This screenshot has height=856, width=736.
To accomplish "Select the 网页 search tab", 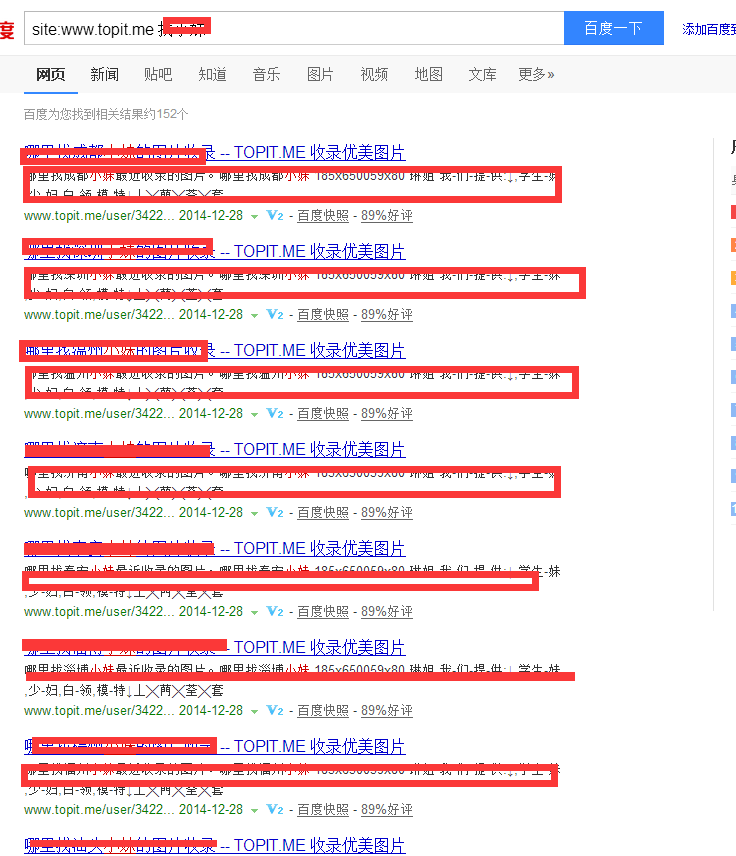I will click(x=51, y=74).
